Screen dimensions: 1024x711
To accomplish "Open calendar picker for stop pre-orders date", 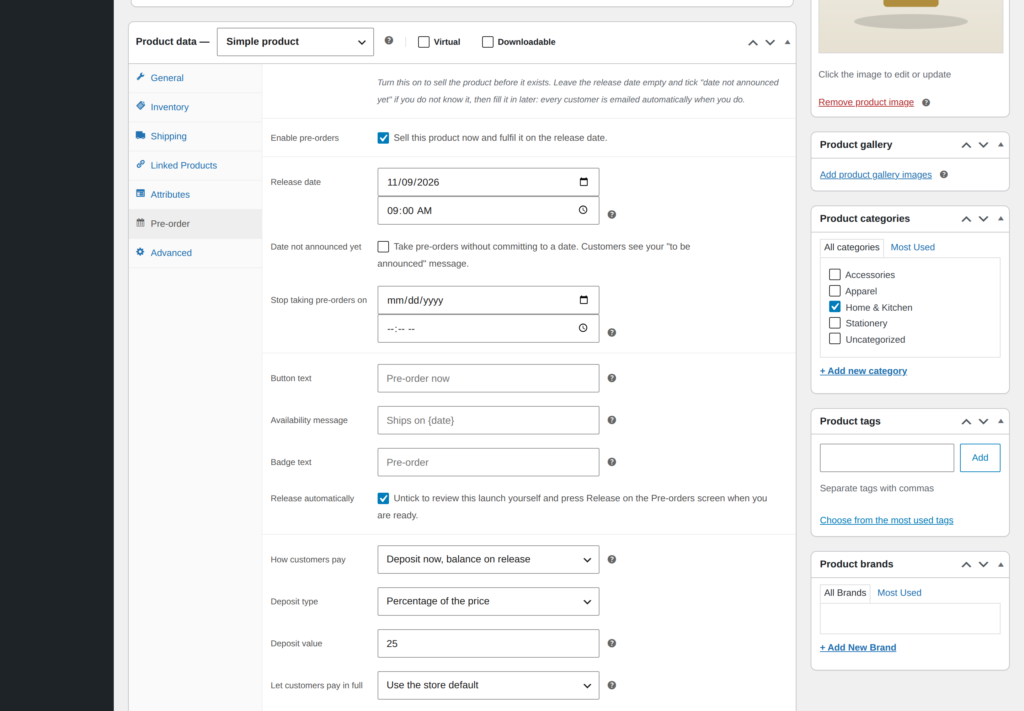I will [584, 300].
